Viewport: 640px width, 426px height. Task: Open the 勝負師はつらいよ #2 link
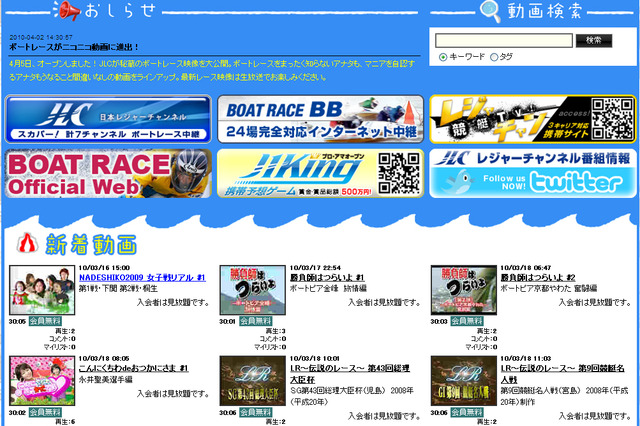coord(538,277)
